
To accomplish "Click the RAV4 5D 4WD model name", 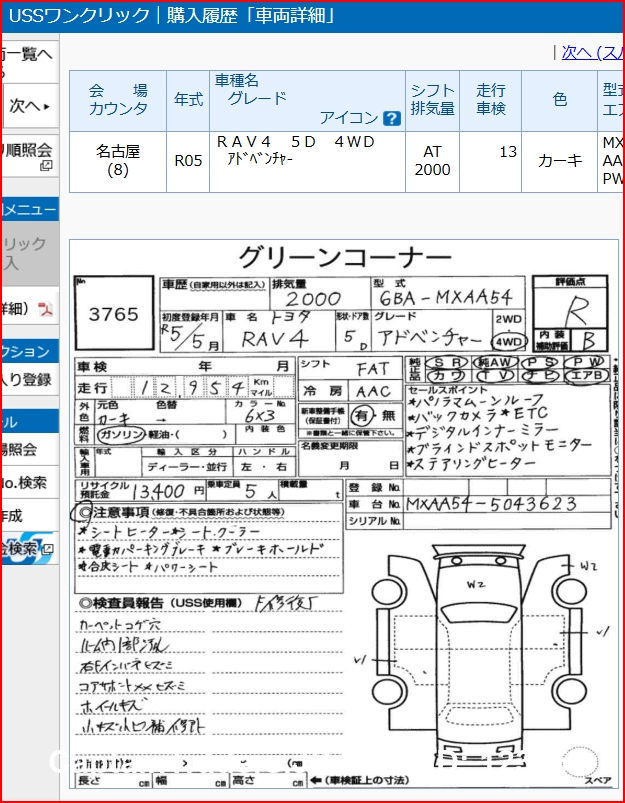I will [296, 142].
